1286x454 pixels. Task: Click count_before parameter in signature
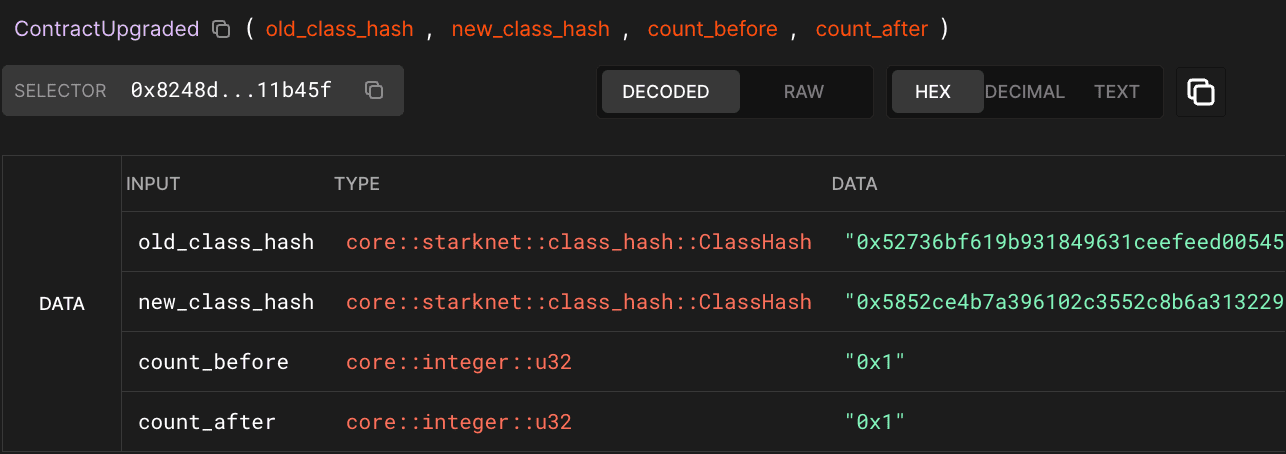click(713, 29)
